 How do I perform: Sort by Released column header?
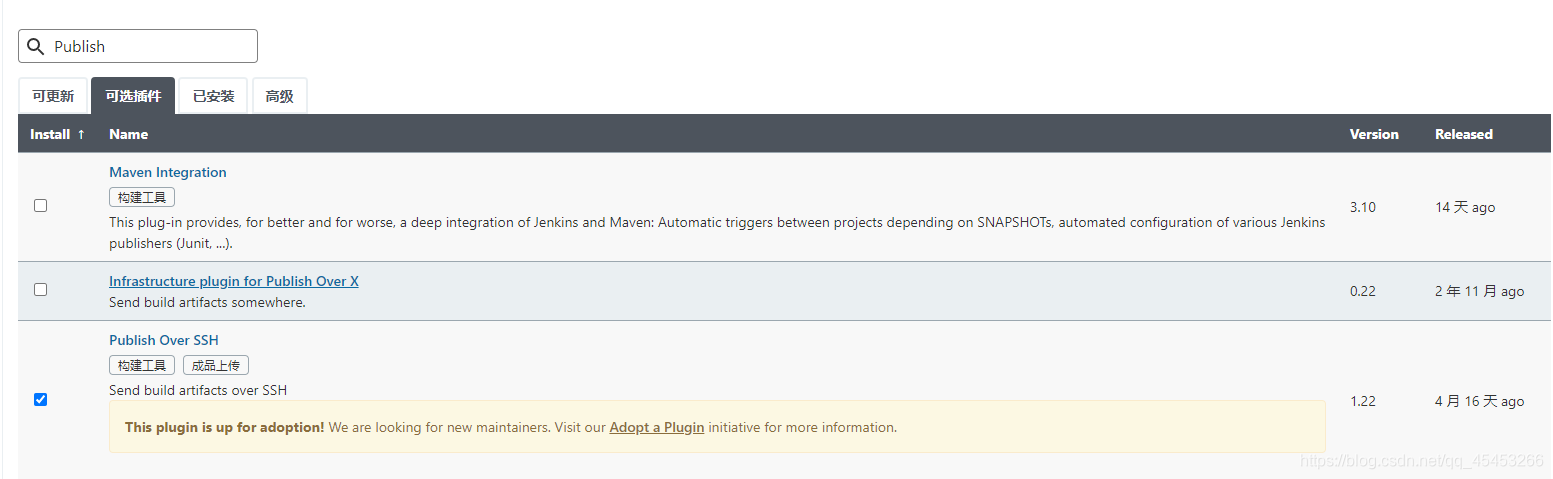click(x=1463, y=134)
